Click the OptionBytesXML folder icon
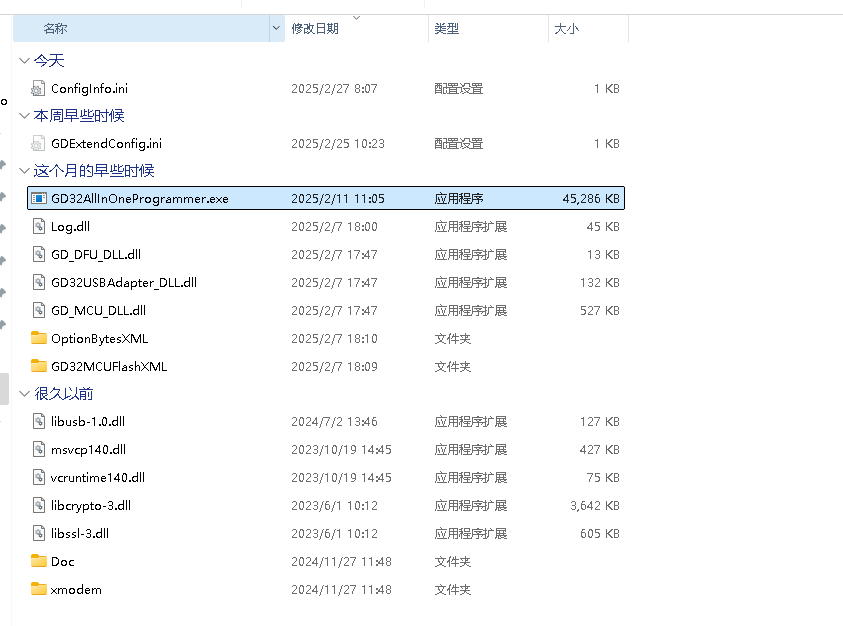Image resolution: width=843 pixels, height=626 pixels. click(x=39, y=338)
